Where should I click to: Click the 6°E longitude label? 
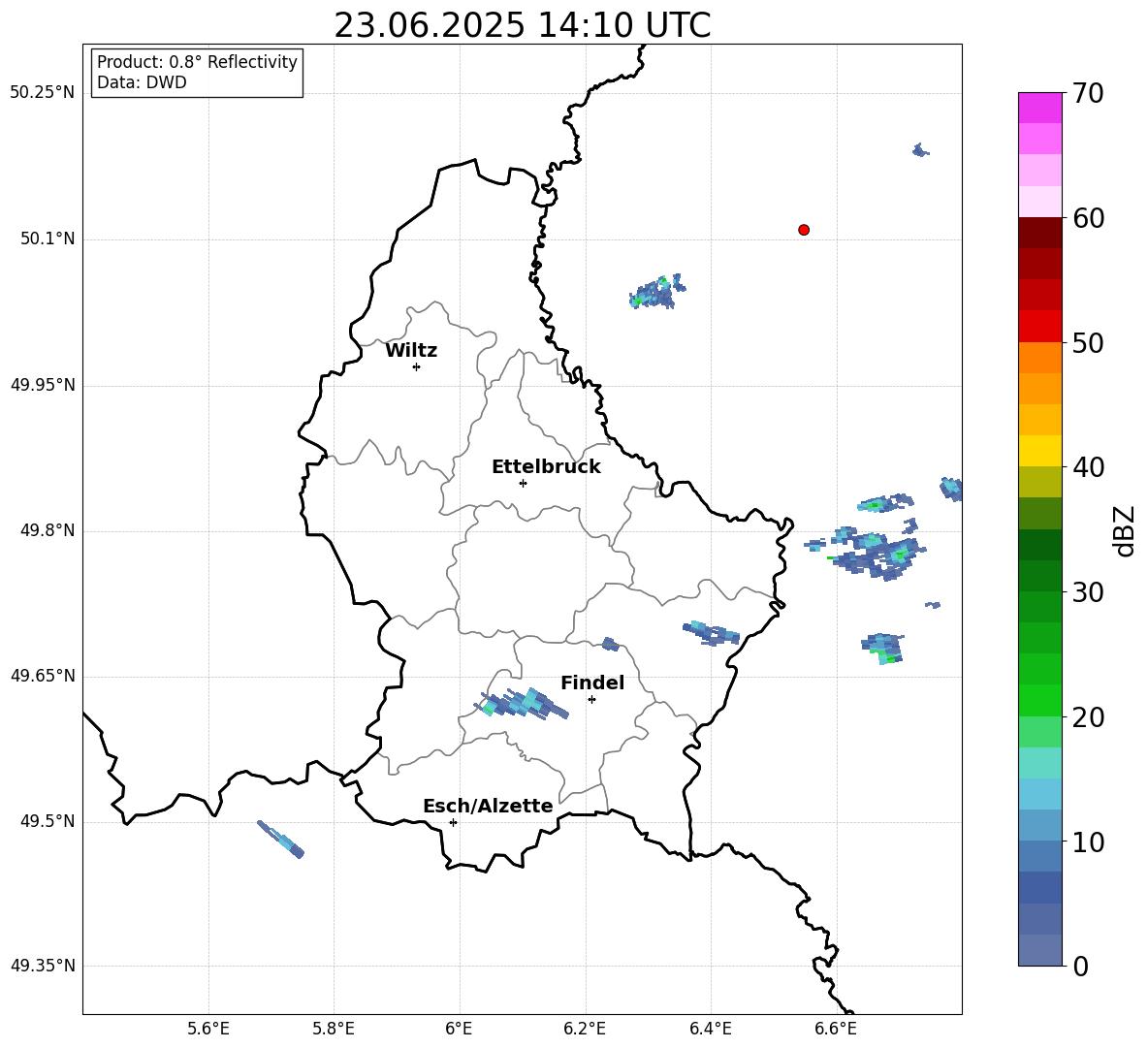[459, 1029]
